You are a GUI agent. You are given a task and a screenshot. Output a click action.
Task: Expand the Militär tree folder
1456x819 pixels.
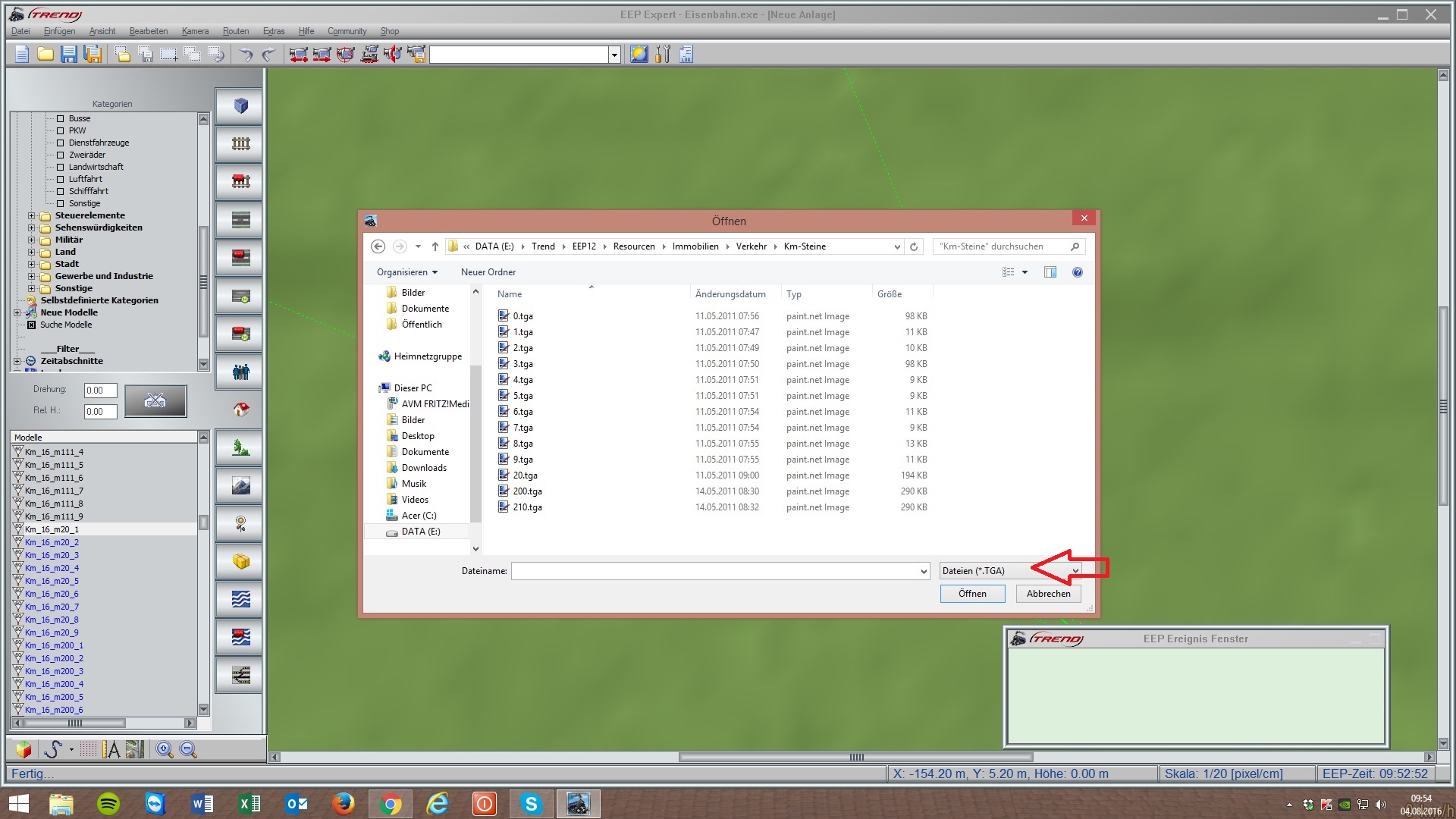click(x=32, y=240)
